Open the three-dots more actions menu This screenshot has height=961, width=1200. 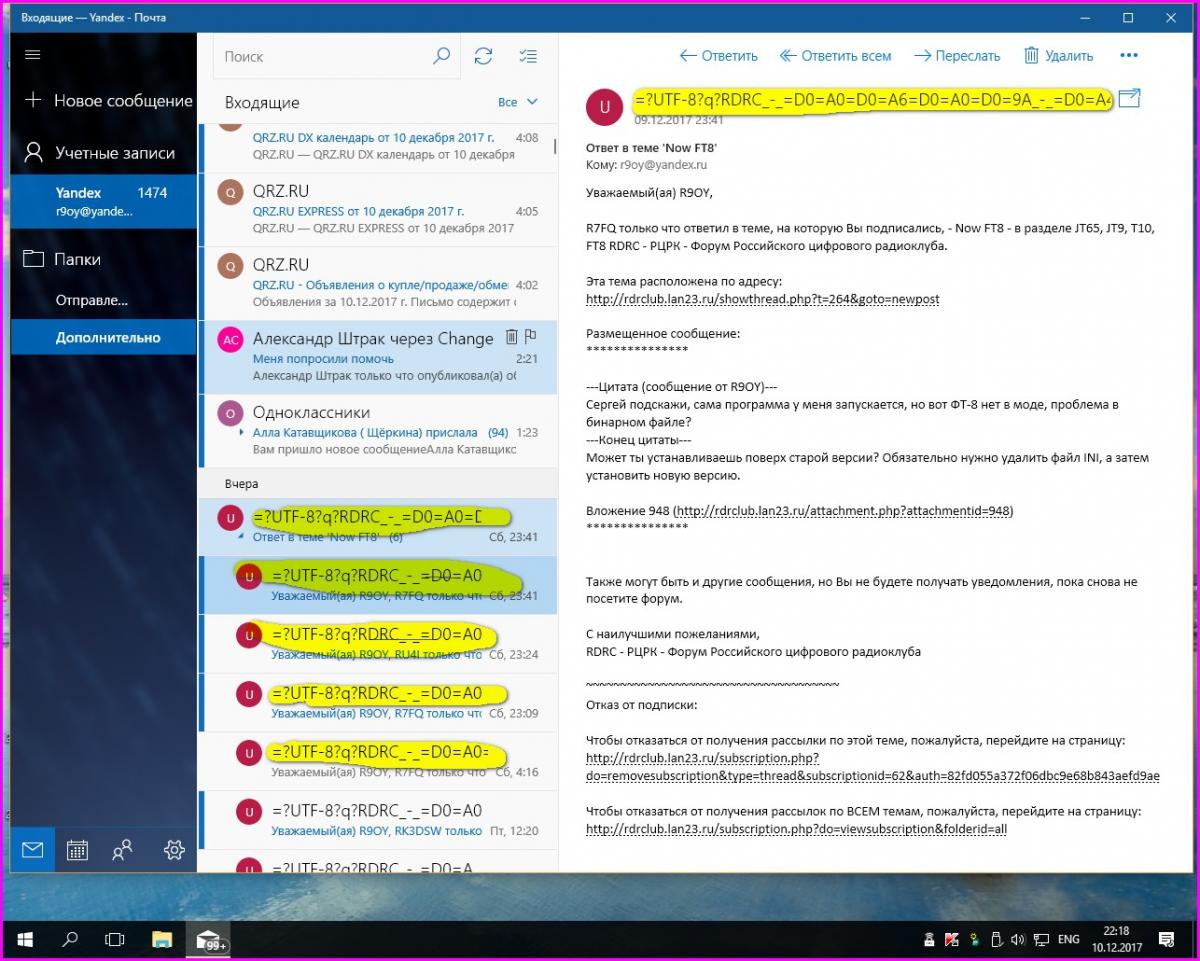coord(1129,56)
